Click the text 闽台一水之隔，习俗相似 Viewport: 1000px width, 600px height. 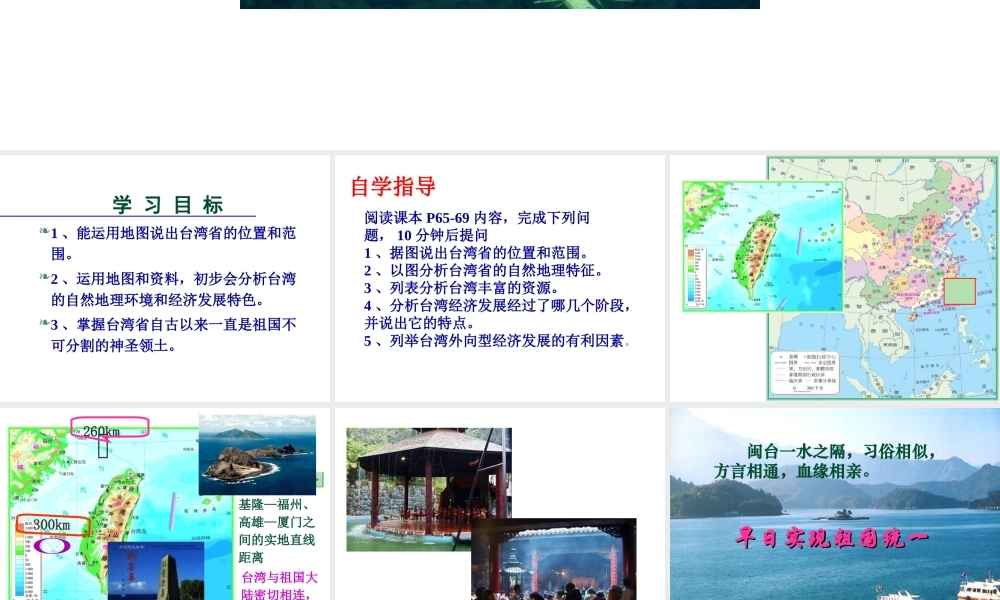point(842,451)
